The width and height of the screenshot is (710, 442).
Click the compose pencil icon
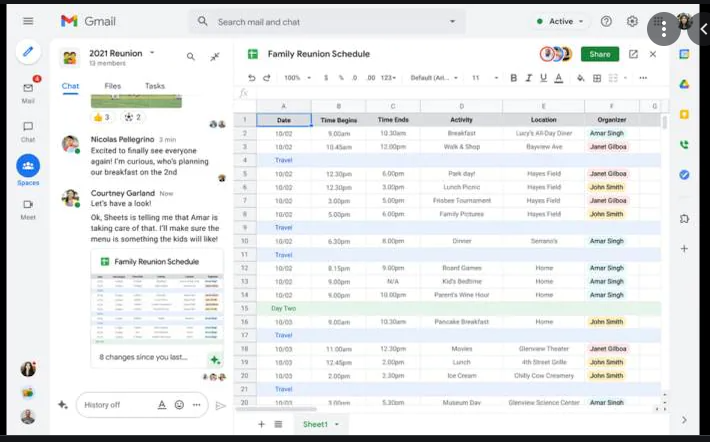point(28,52)
